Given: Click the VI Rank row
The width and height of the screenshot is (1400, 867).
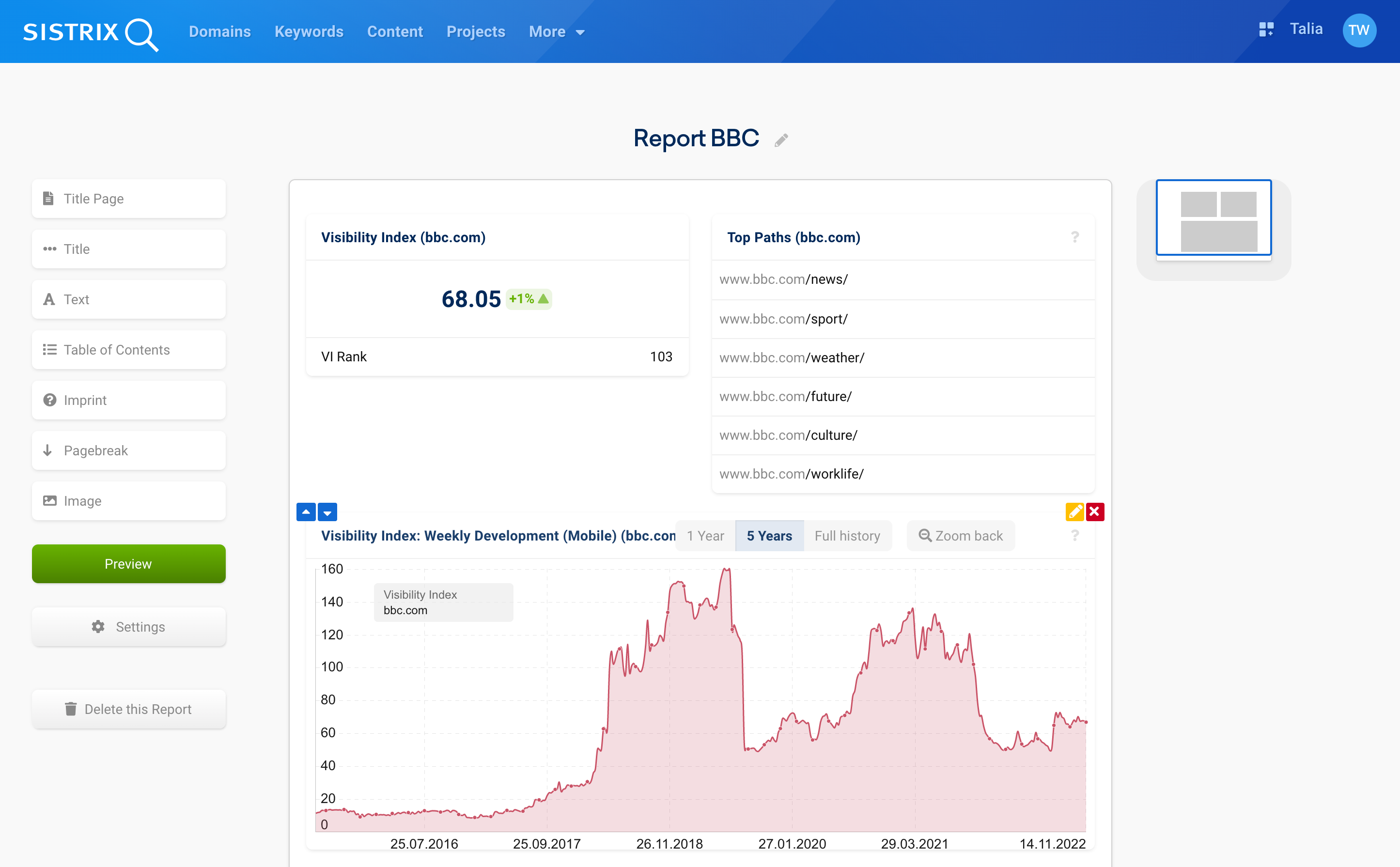Looking at the screenshot, I should pos(497,356).
